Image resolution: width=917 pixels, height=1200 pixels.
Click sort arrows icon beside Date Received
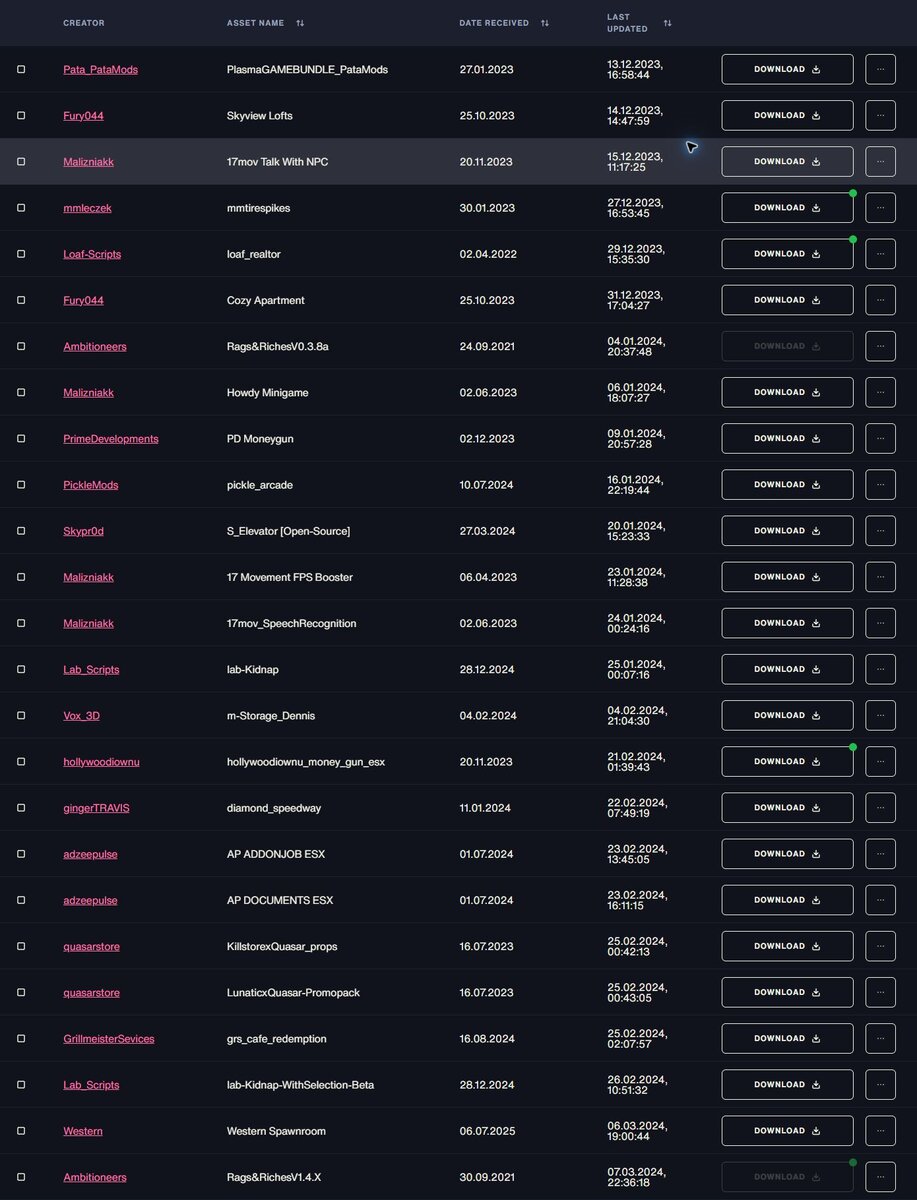pos(545,23)
